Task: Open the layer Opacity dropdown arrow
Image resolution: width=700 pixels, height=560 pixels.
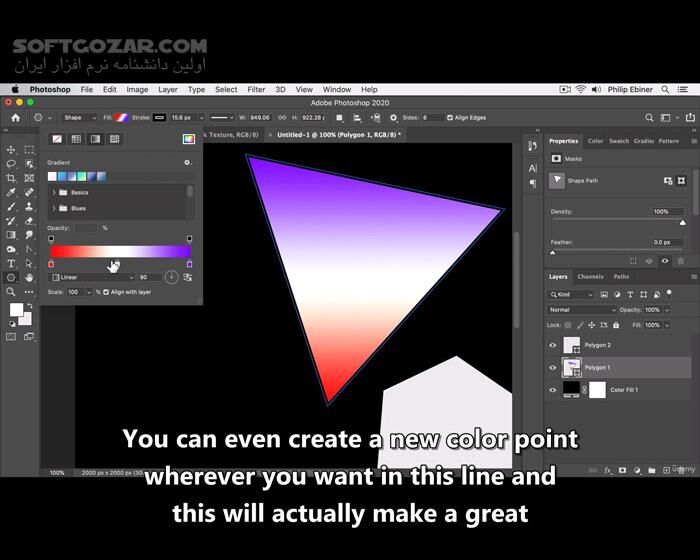Action: [667, 310]
